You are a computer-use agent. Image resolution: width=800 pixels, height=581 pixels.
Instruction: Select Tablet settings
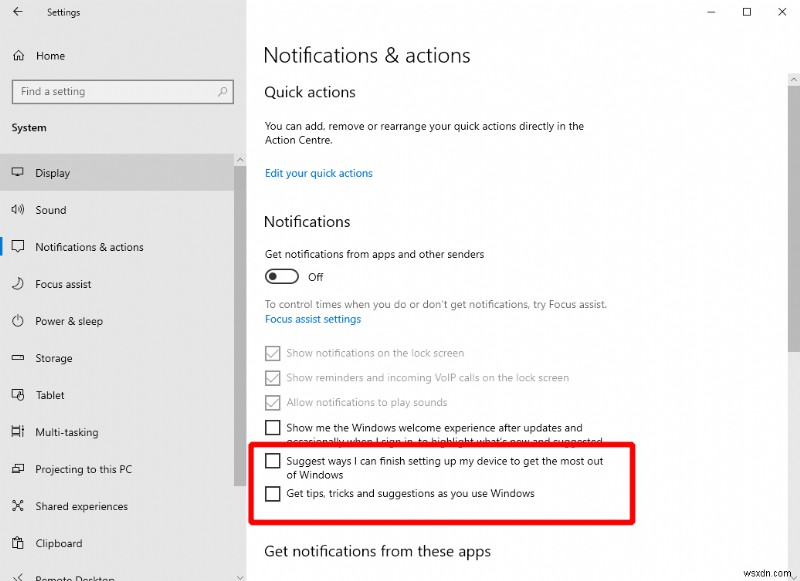coord(49,395)
